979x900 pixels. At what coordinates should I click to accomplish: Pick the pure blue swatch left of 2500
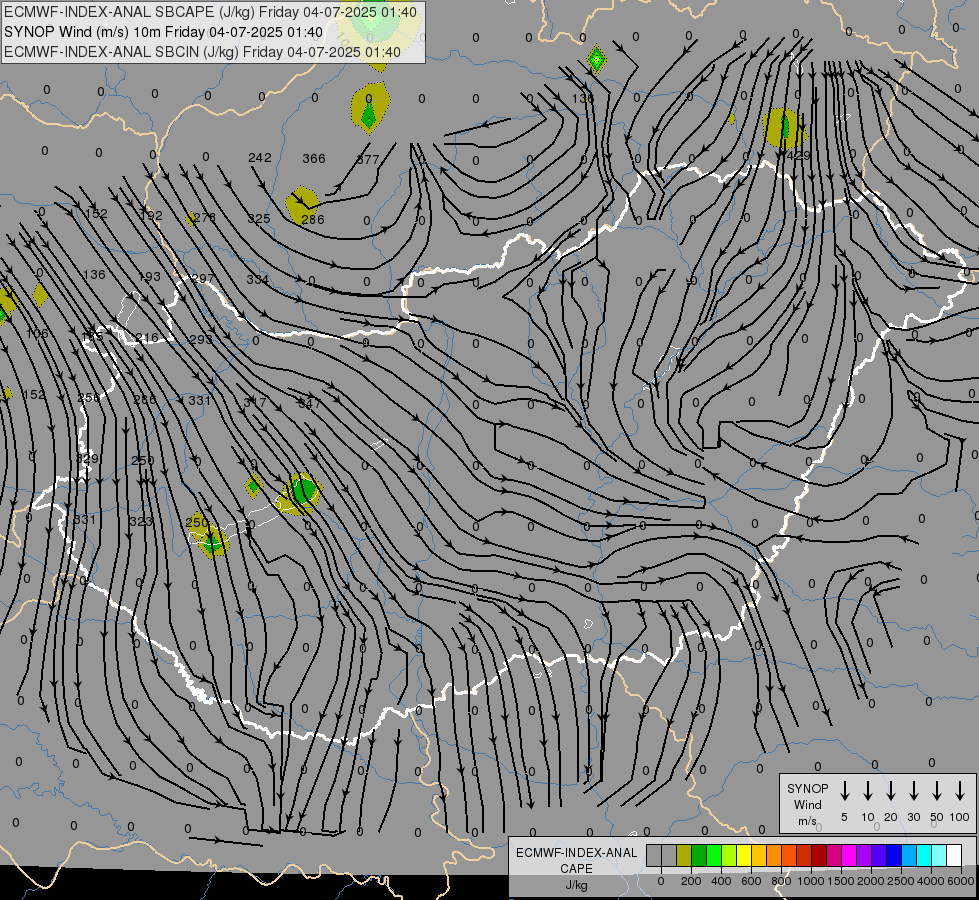click(893, 855)
